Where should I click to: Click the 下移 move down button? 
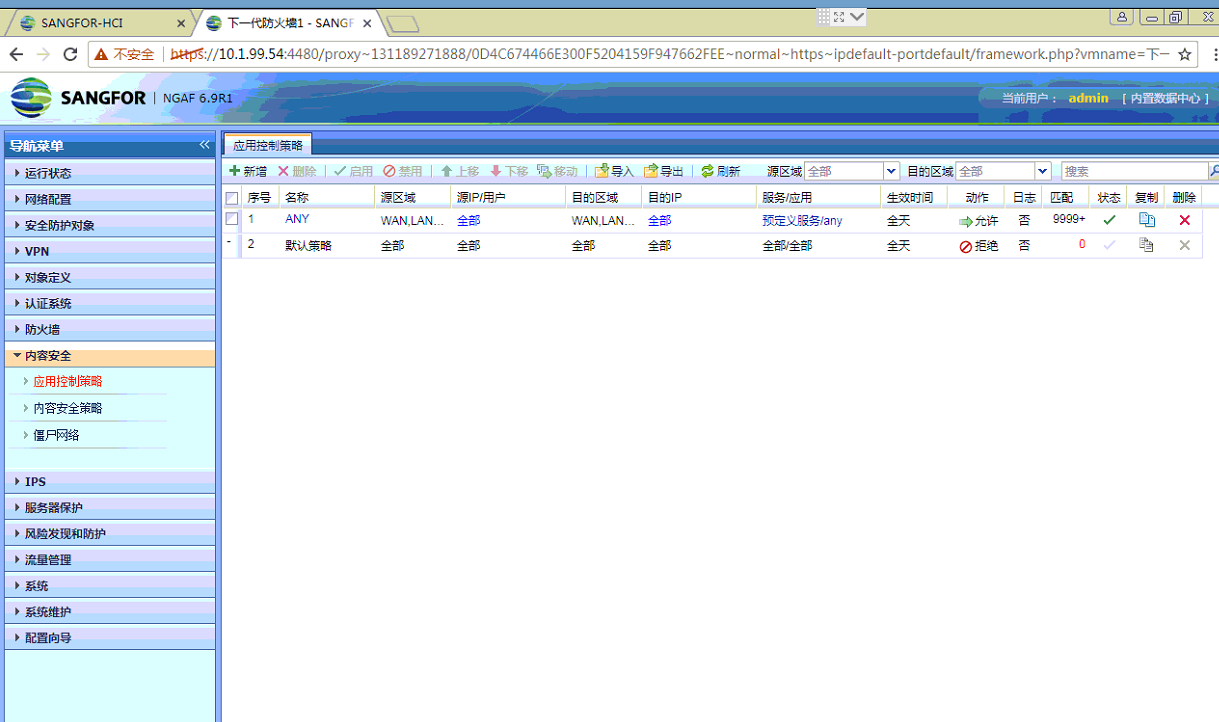509,171
